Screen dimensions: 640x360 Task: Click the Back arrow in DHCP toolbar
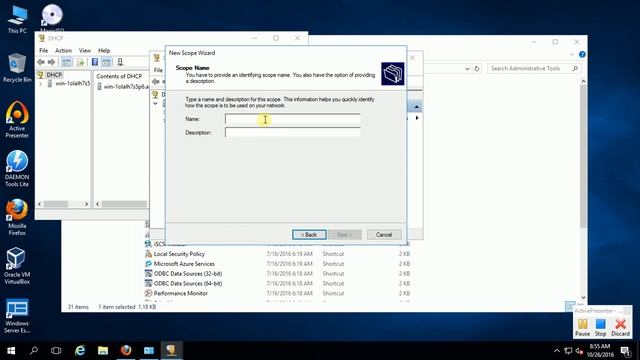click(x=41, y=62)
